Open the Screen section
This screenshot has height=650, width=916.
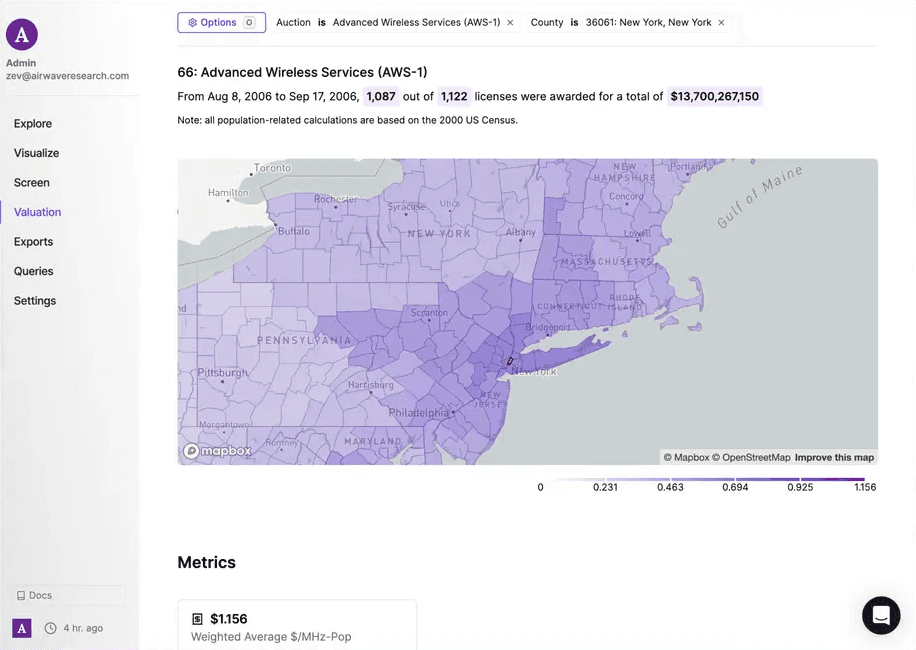(32, 183)
